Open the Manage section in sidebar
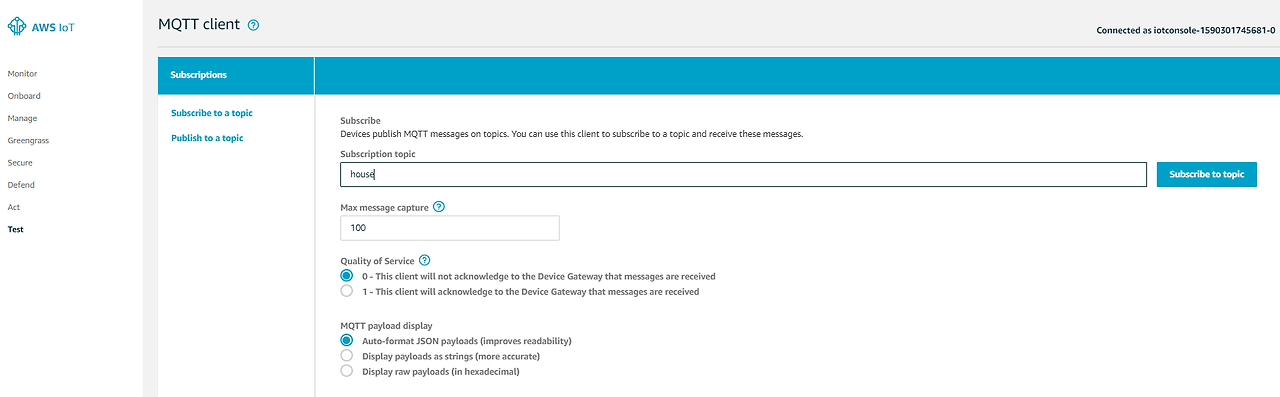This screenshot has height=397, width=1280. point(22,118)
